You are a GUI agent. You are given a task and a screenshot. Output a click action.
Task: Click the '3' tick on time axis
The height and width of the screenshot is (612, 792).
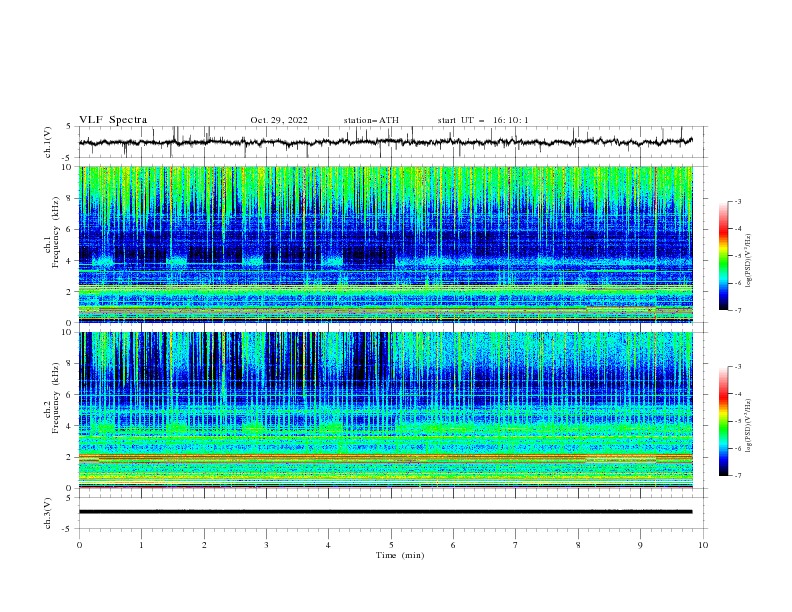pyautogui.click(x=266, y=545)
